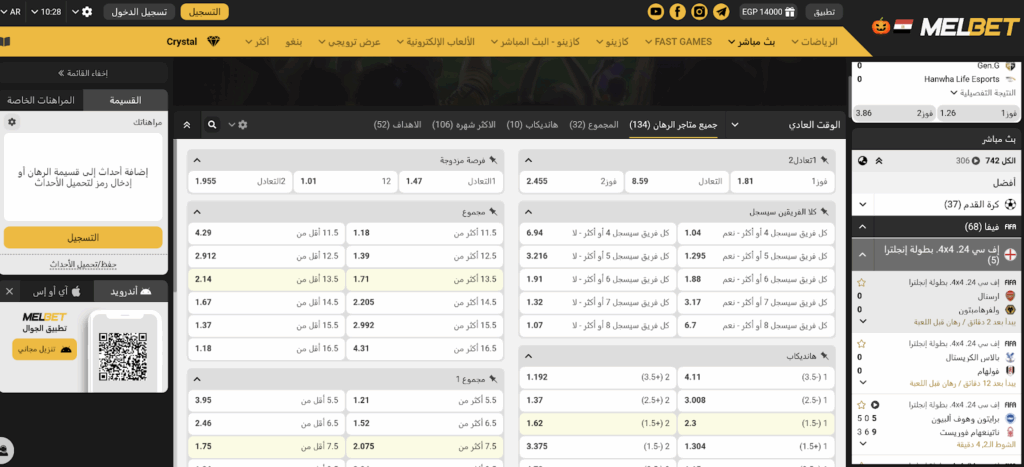Open the أكثر menu
This screenshot has height=467, width=1024.
coord(257,41)
